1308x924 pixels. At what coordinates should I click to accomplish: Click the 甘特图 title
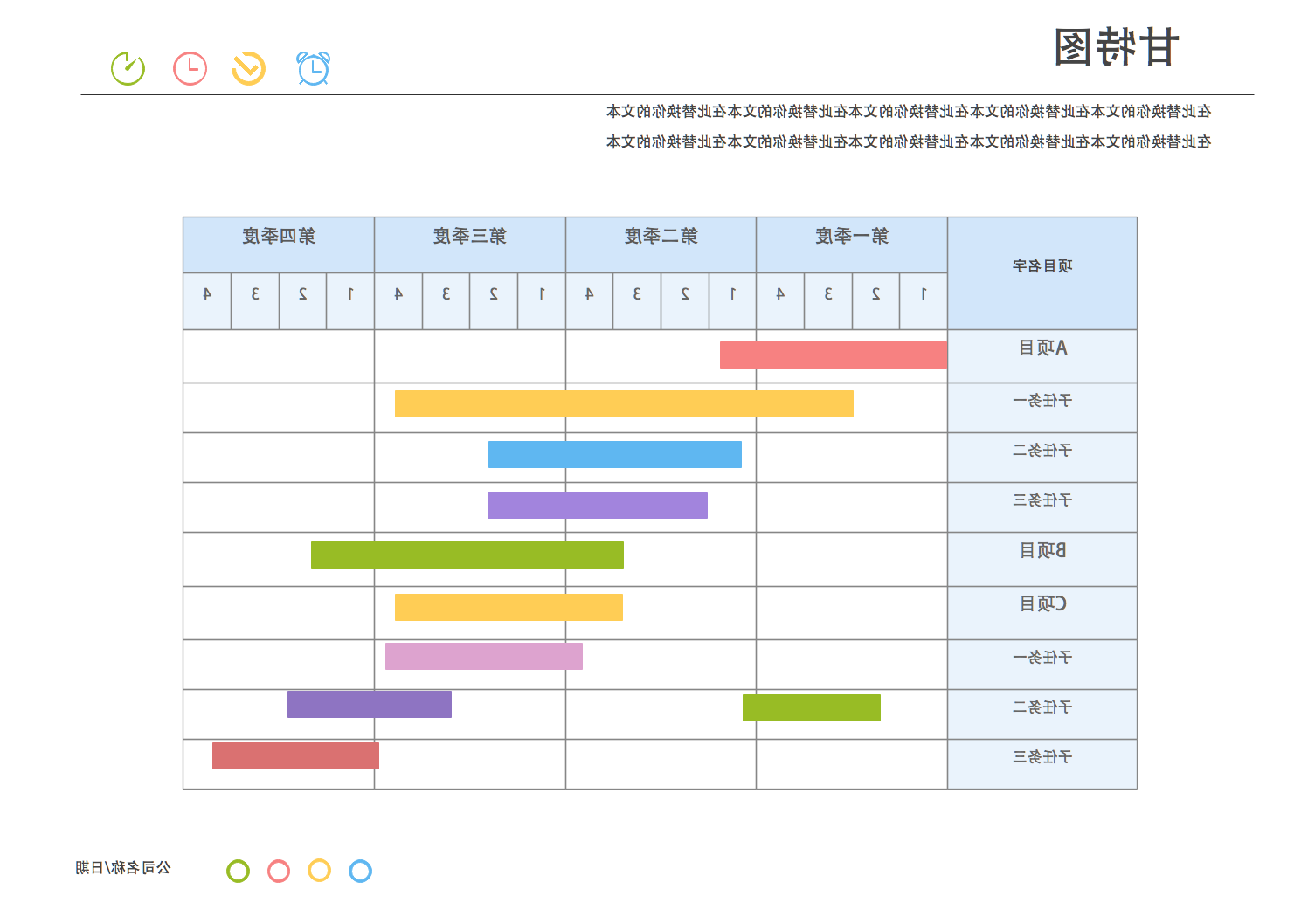[x=1117, y=47]
